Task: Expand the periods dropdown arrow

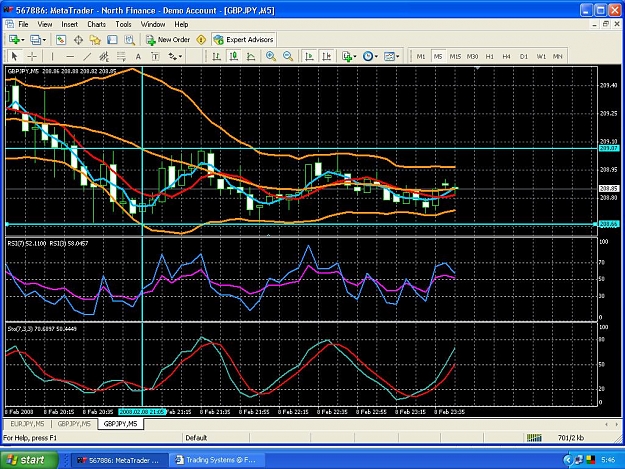Action: tap(376, 57)
